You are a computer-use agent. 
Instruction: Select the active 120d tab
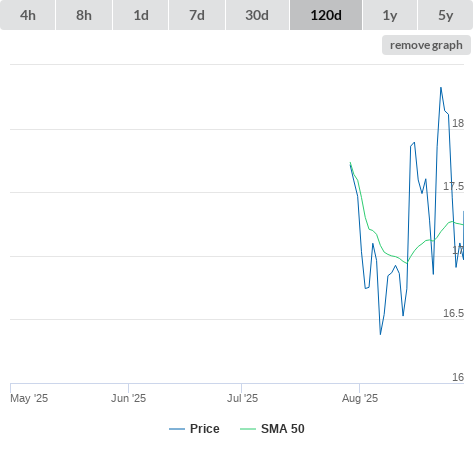[x=326, y=15]
